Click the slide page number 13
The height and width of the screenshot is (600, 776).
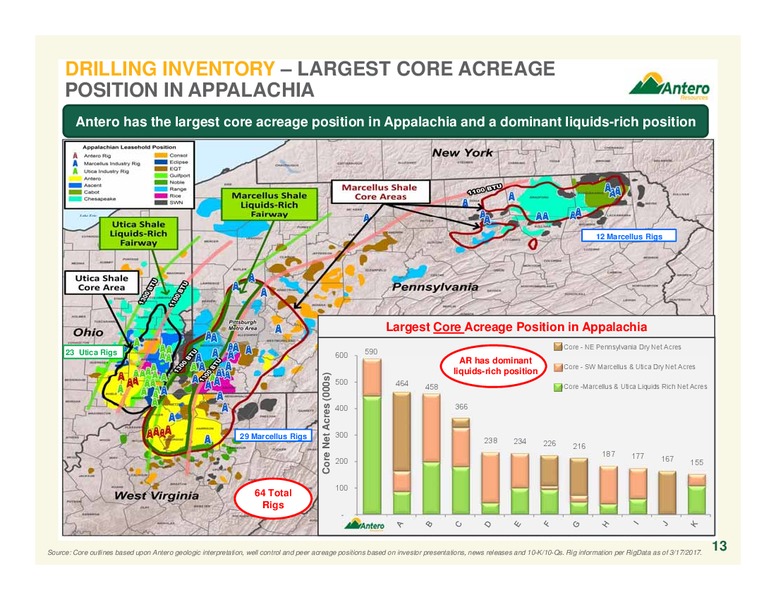click(x=720, y=546)
